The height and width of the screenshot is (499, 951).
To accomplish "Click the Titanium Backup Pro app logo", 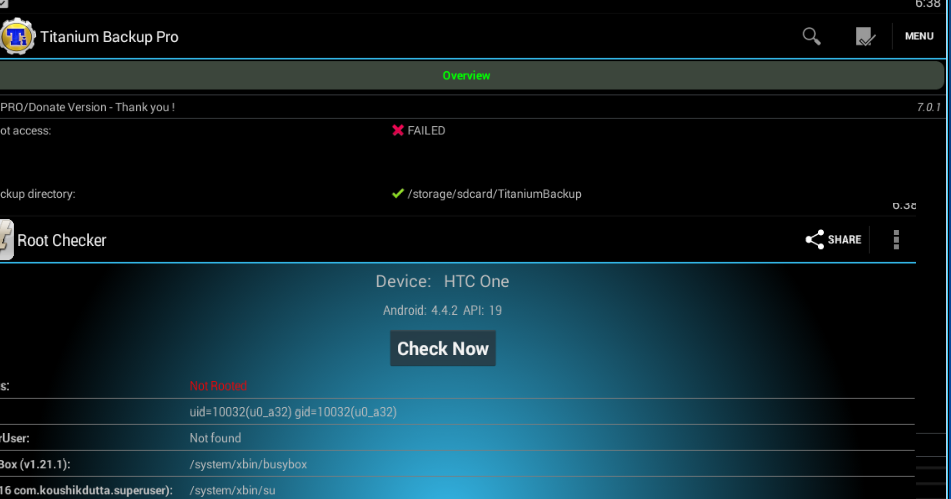I will click(x=17, y=36).
